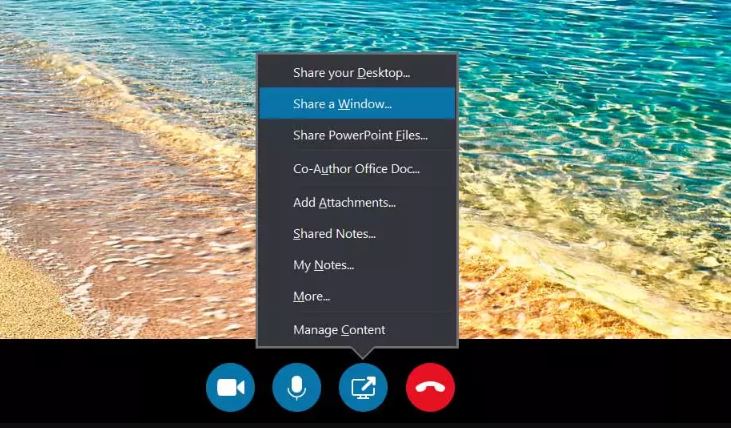Open Share PowerPoint Files...
Image resolution: width=731 pixels, height=428 pixels.
click(357, 135)
